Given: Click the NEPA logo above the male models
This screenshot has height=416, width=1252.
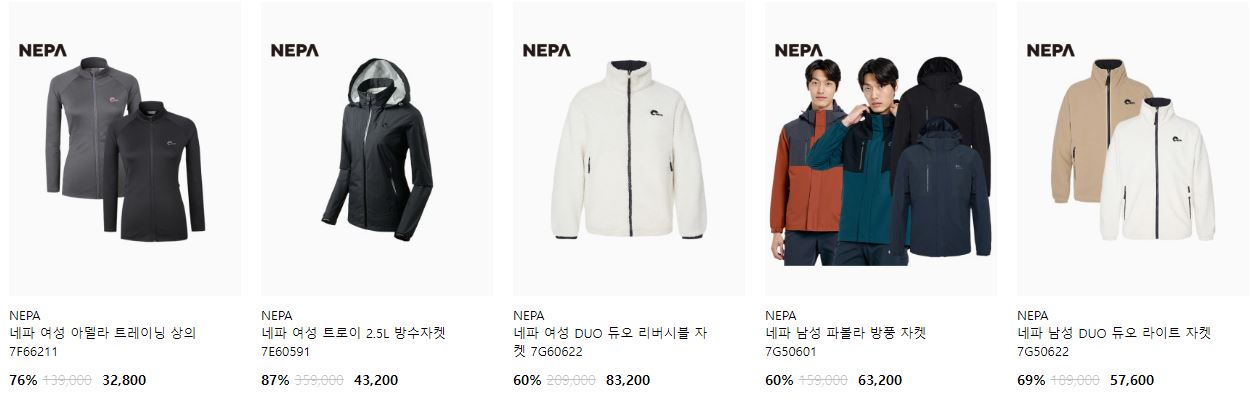Looking at the screenshot, I should (x=799, y=50).
